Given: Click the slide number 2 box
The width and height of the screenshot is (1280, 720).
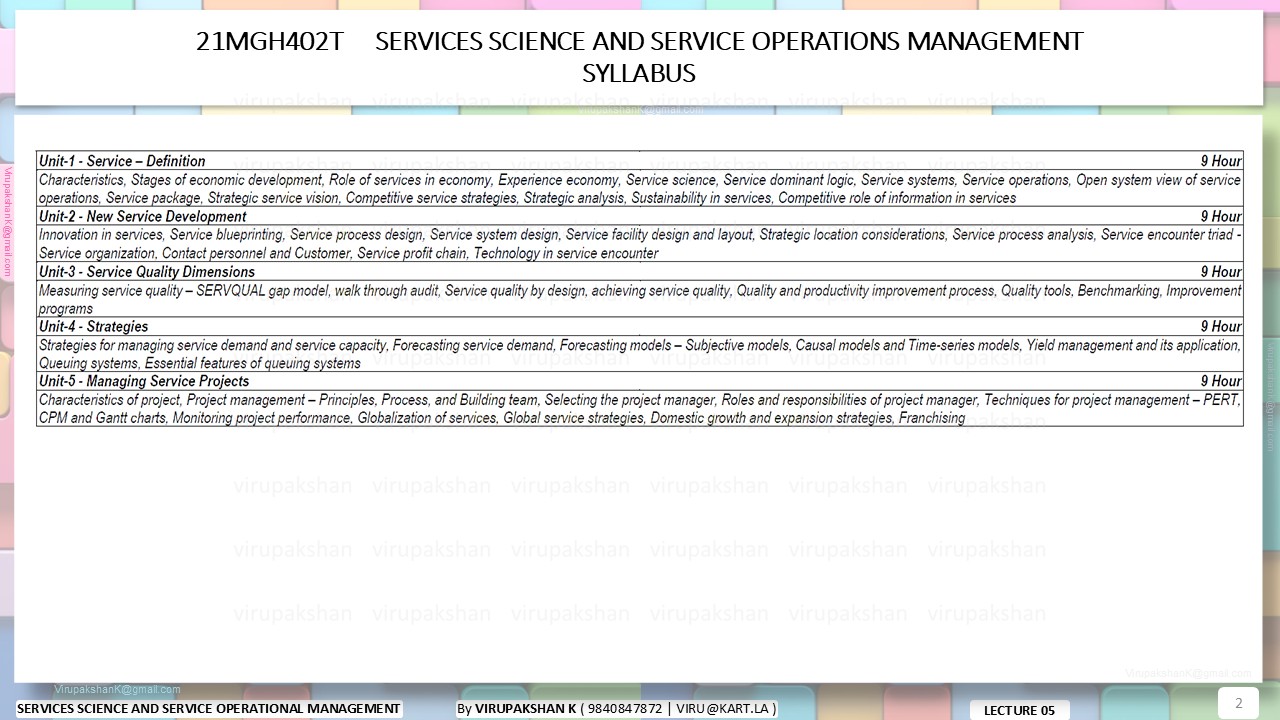Looking at the screenshot, I should click(x=1238, y=703).
